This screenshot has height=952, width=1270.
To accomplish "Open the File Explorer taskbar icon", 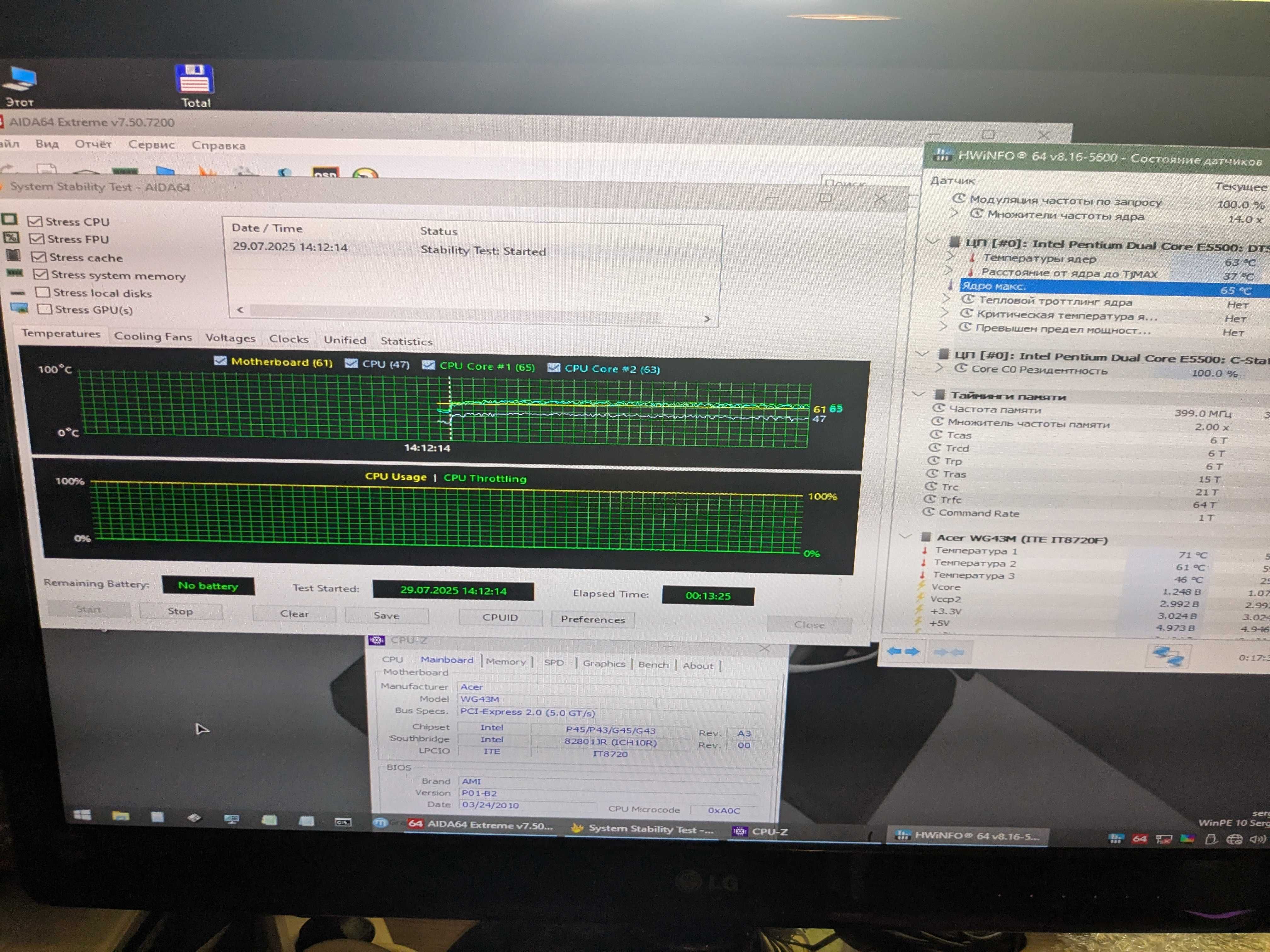I will [121, 817].
